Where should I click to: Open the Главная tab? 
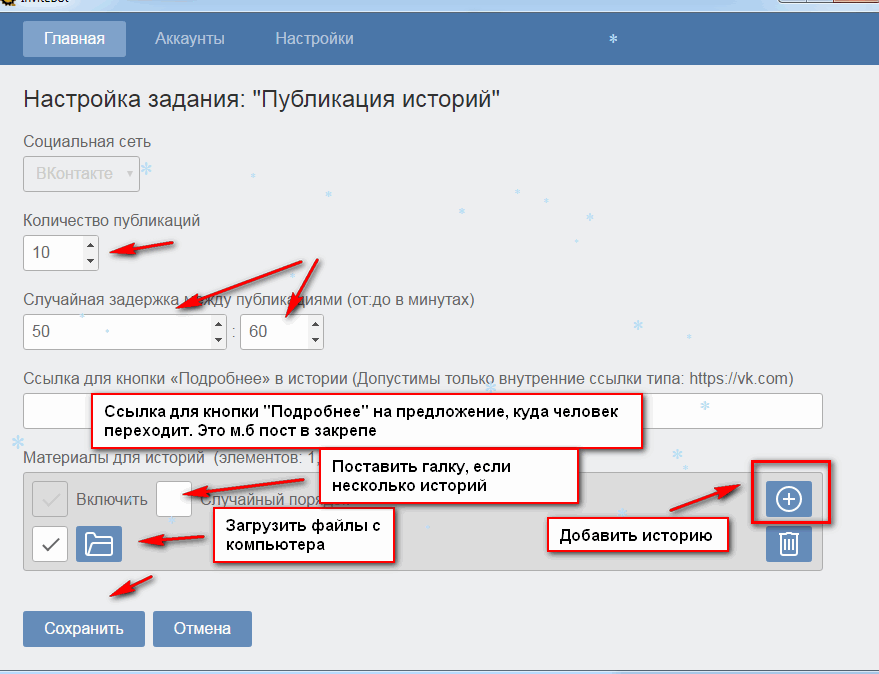(x=74, y=39)
